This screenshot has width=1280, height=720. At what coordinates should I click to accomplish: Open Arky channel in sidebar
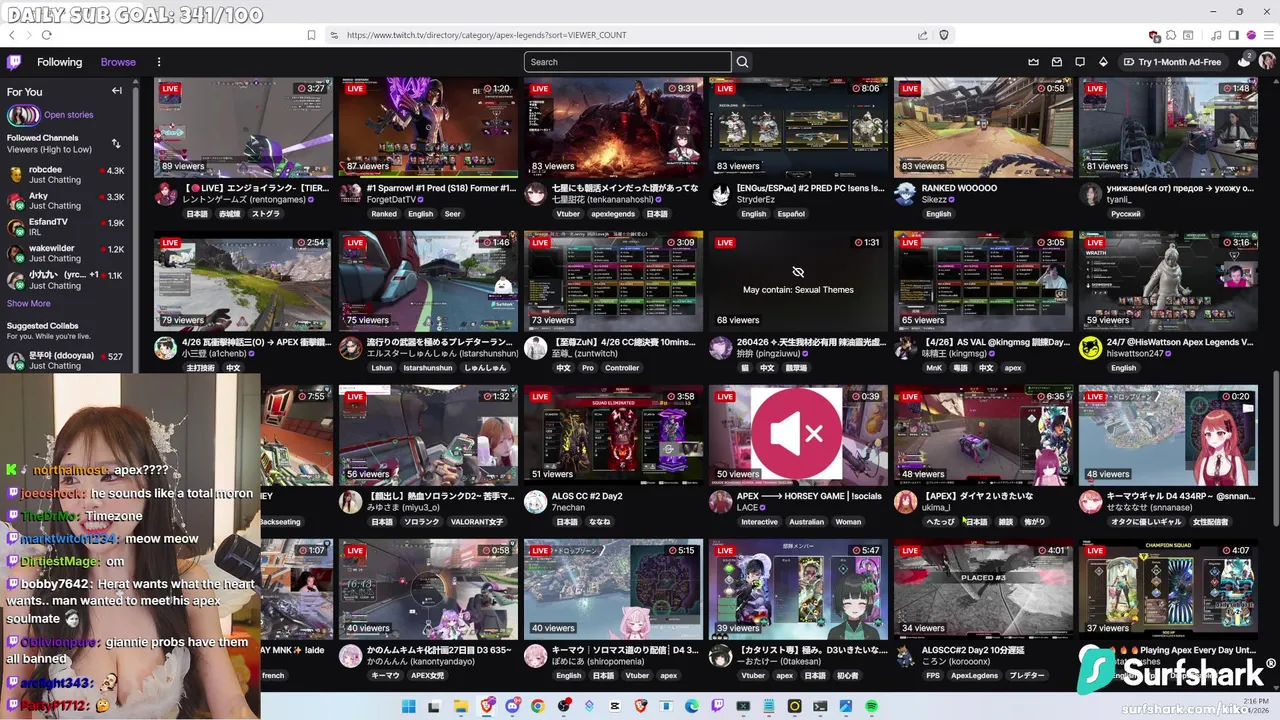click(65, 201)
